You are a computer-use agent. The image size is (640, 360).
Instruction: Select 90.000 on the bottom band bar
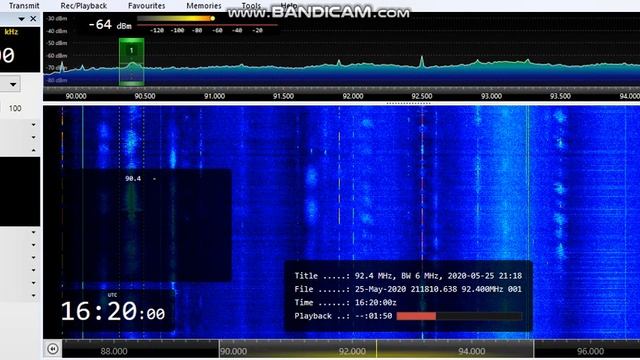tap(233, 351)
